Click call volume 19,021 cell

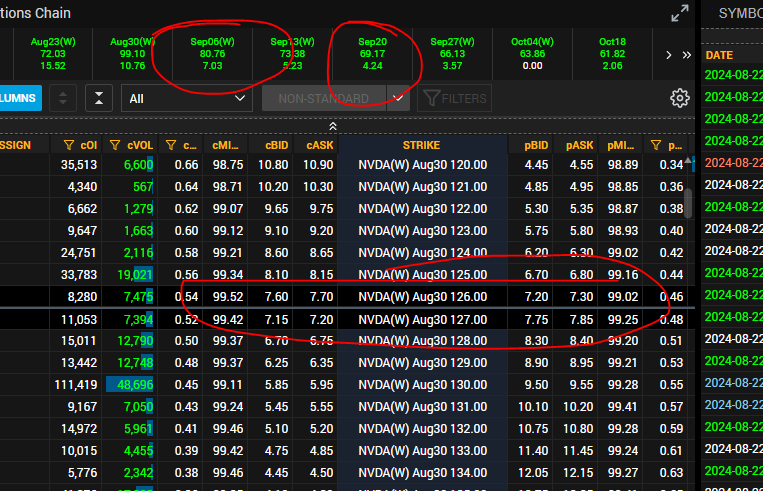tap(129, 275)
